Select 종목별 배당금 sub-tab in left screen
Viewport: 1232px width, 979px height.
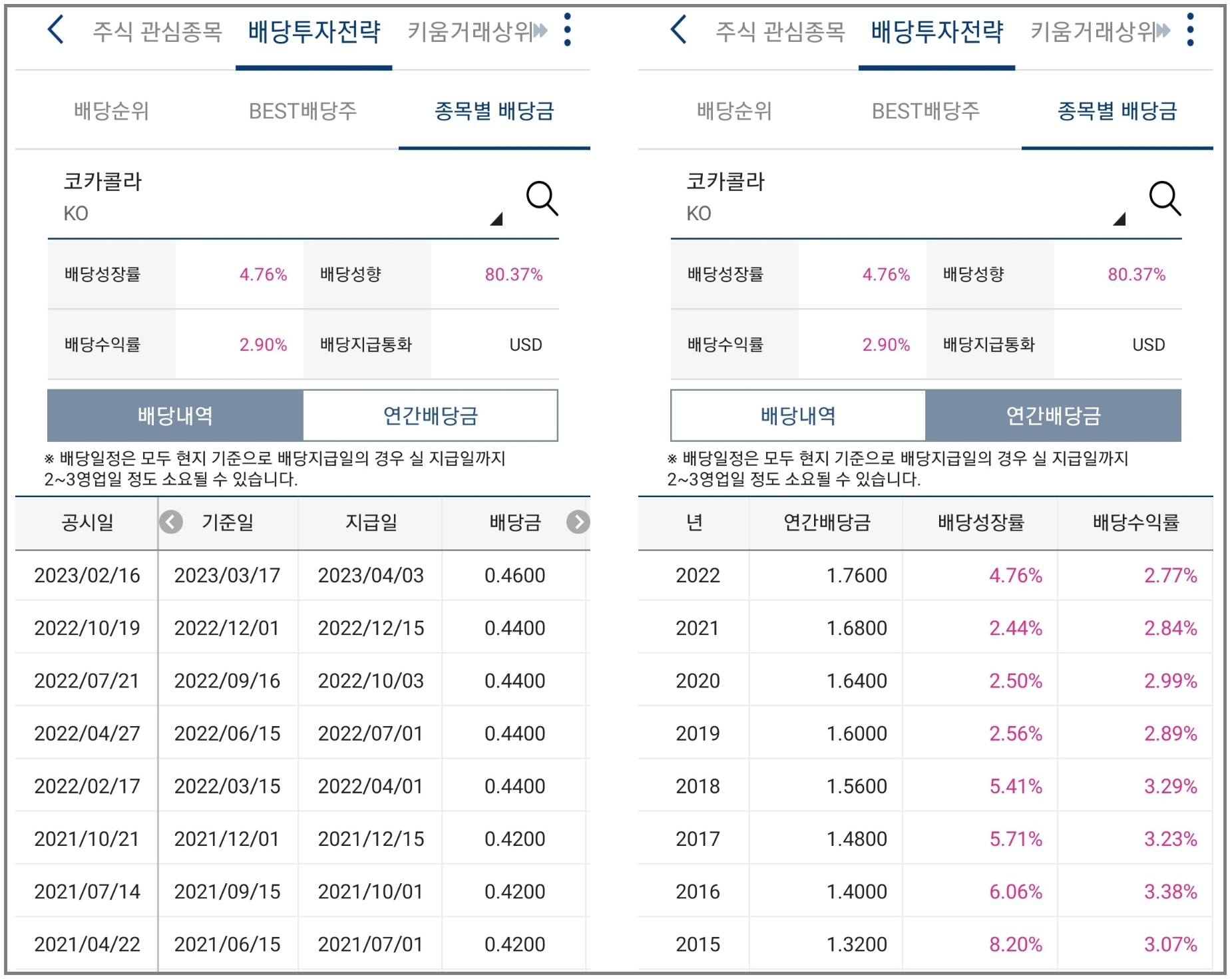pyautogui.click(x=494, y=110)
